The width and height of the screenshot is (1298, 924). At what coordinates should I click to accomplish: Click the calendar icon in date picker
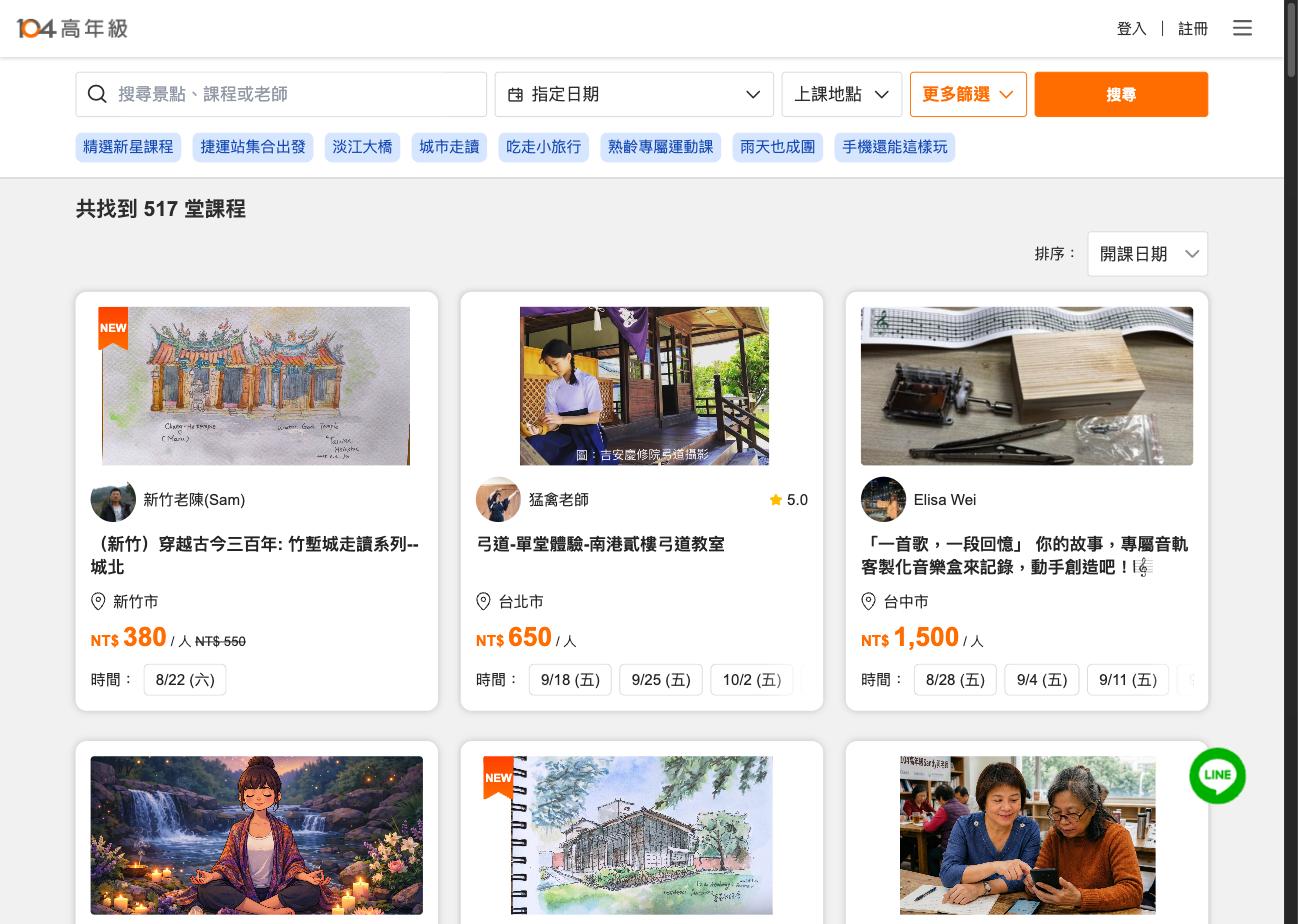click(516, 94)
